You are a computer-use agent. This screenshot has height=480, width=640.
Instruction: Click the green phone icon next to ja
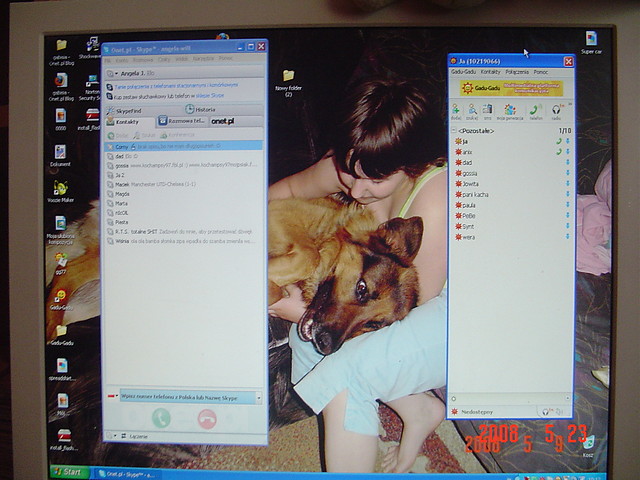coord(559,141)
